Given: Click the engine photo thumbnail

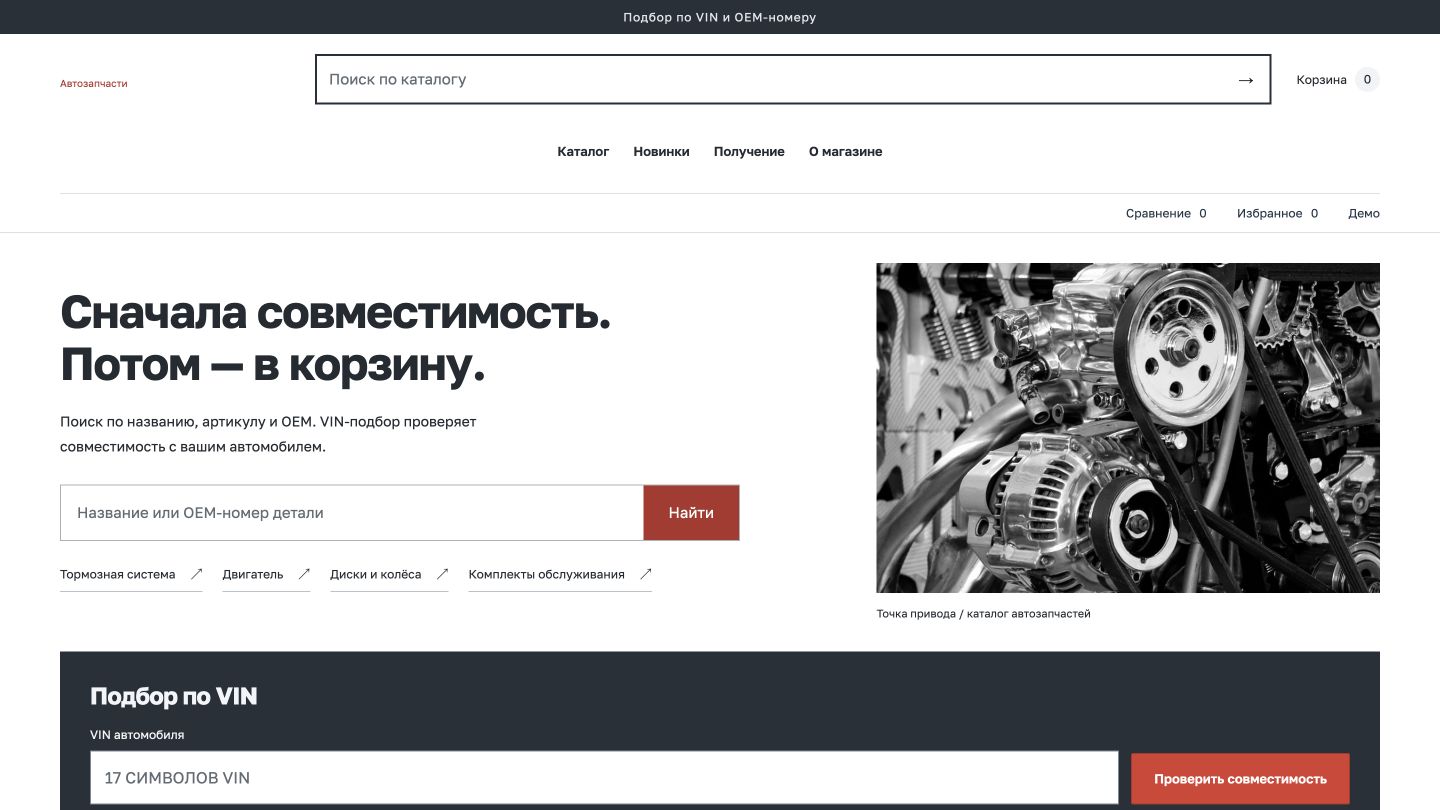Looking at the screenshot, I should click(1128, 428).
